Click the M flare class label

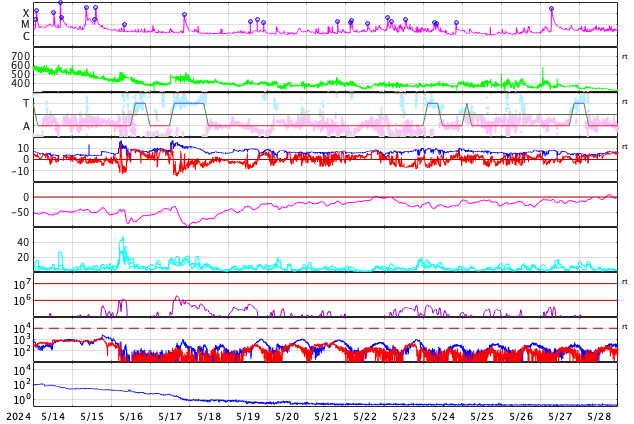[25, 25]
